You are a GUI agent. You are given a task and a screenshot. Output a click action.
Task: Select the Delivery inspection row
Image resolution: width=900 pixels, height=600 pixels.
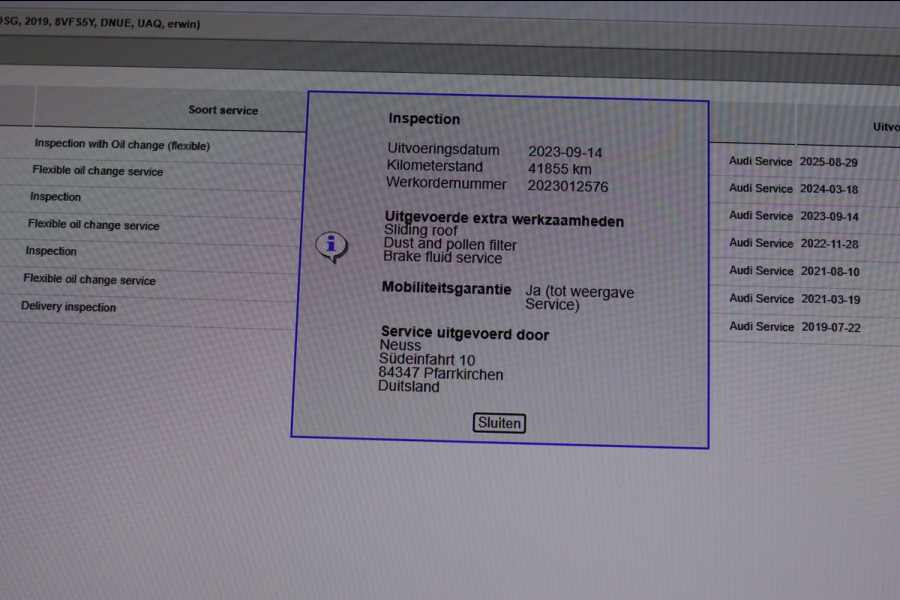click(68, 307)
